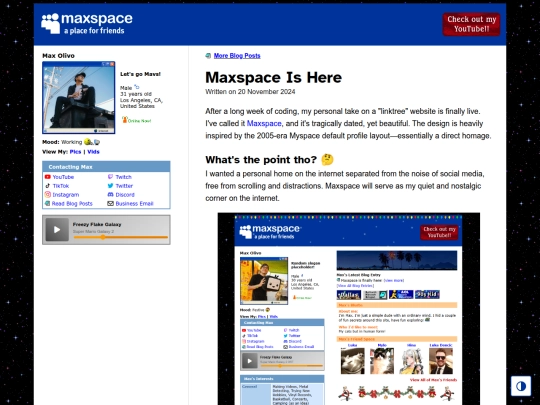Click the maxspace logo in the header
This screenshot has height=405, width=540.
(x=87, y=24)
